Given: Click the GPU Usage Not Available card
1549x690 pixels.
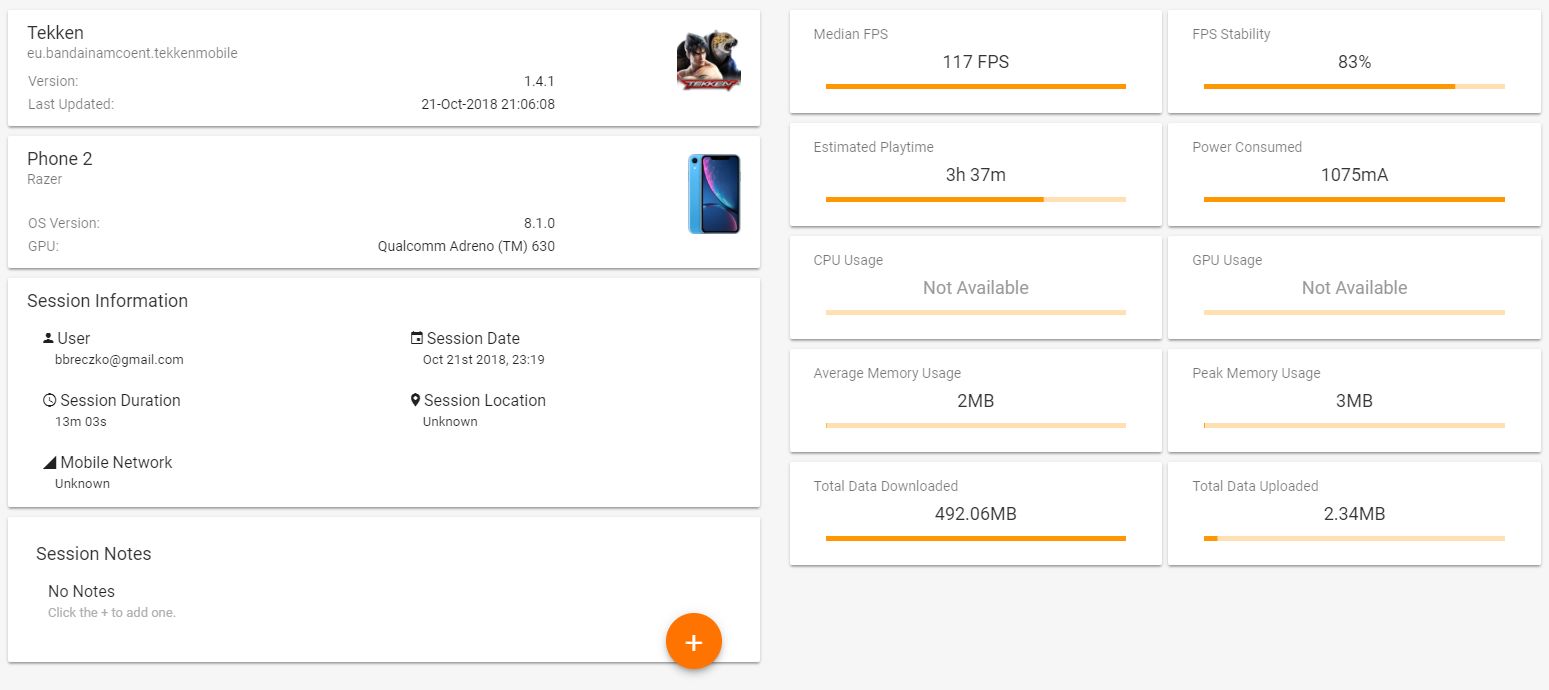Looking at the screenshot, I should (1354, 288).
